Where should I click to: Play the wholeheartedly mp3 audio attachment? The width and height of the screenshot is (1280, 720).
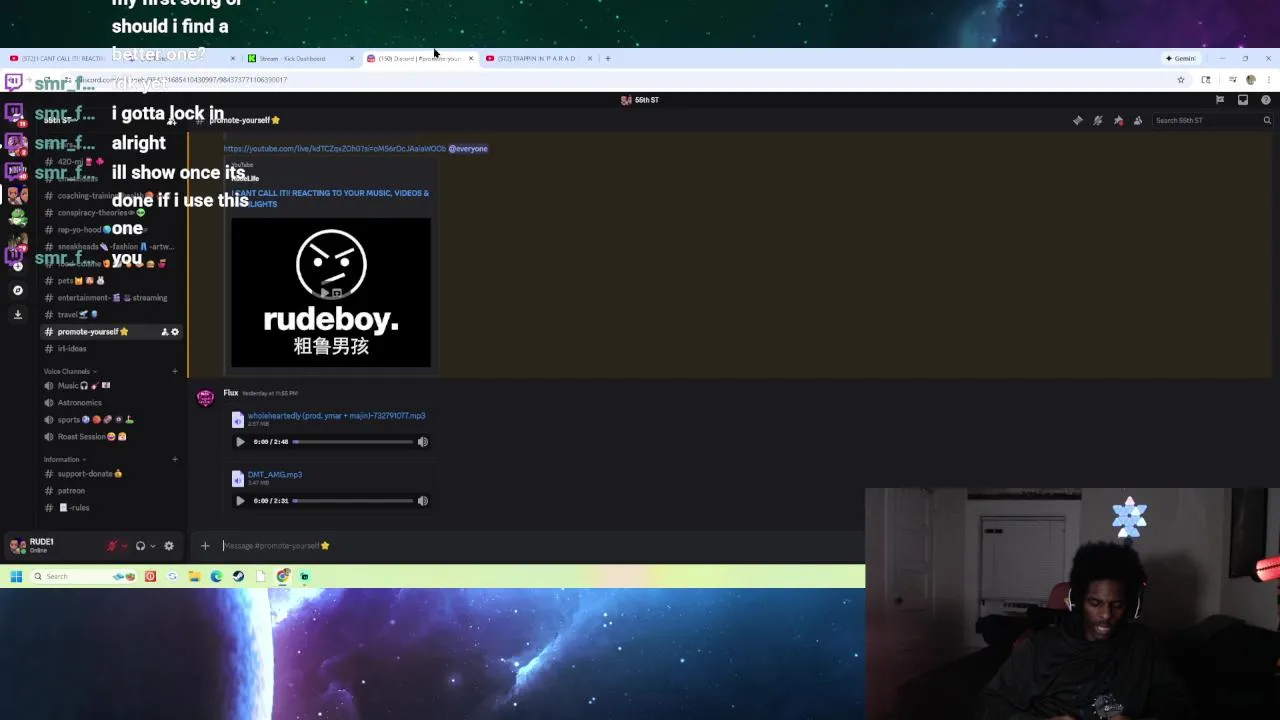[x=240, y=442]
